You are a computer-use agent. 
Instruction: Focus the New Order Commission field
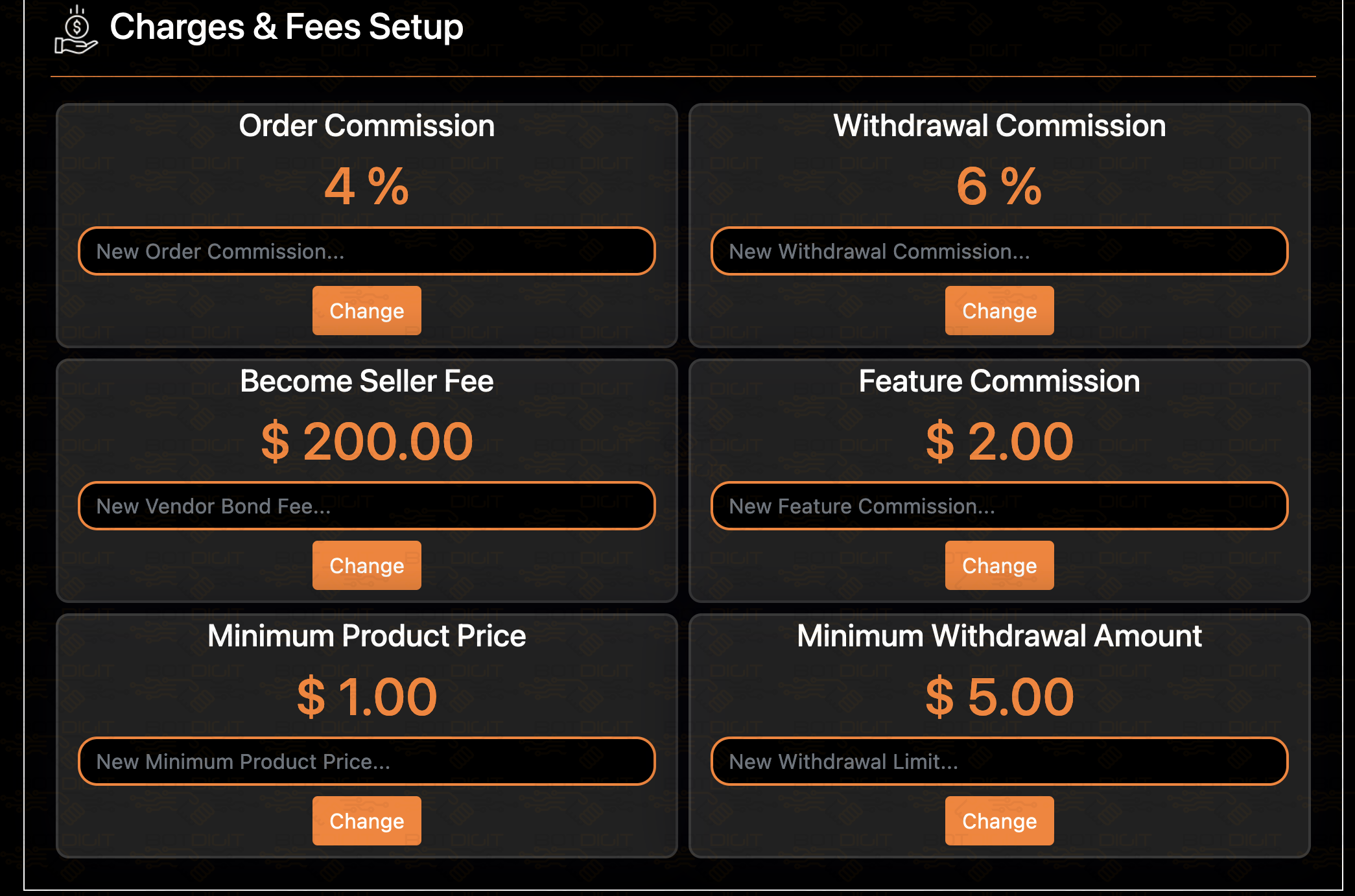tap(367, 251)
